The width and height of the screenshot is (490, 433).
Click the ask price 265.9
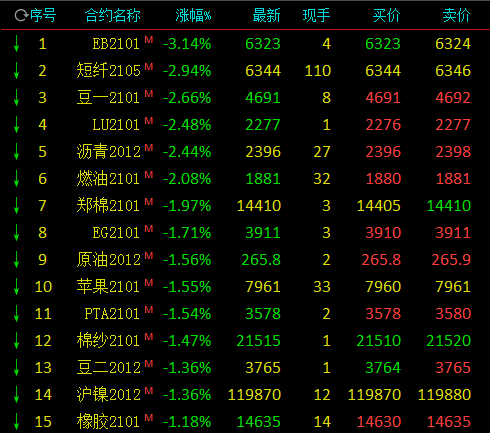[451, 260]
